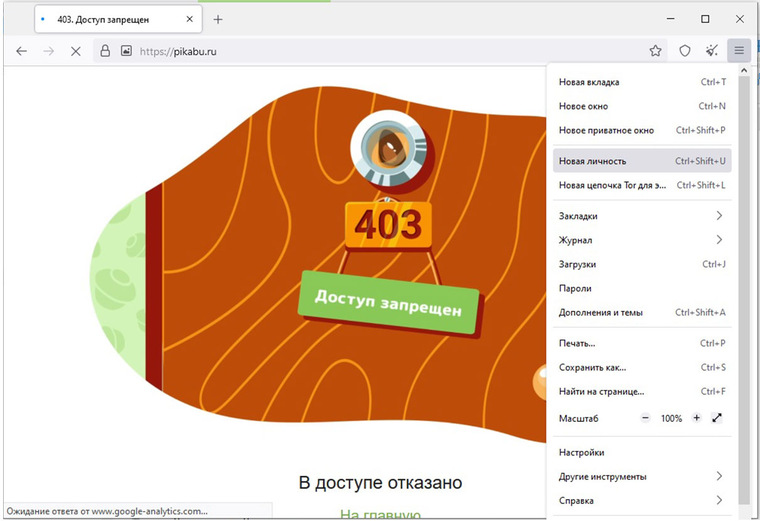Close the hamburger application menu button
The height and width of the screenshot is (521, 760).
(739, 51)
